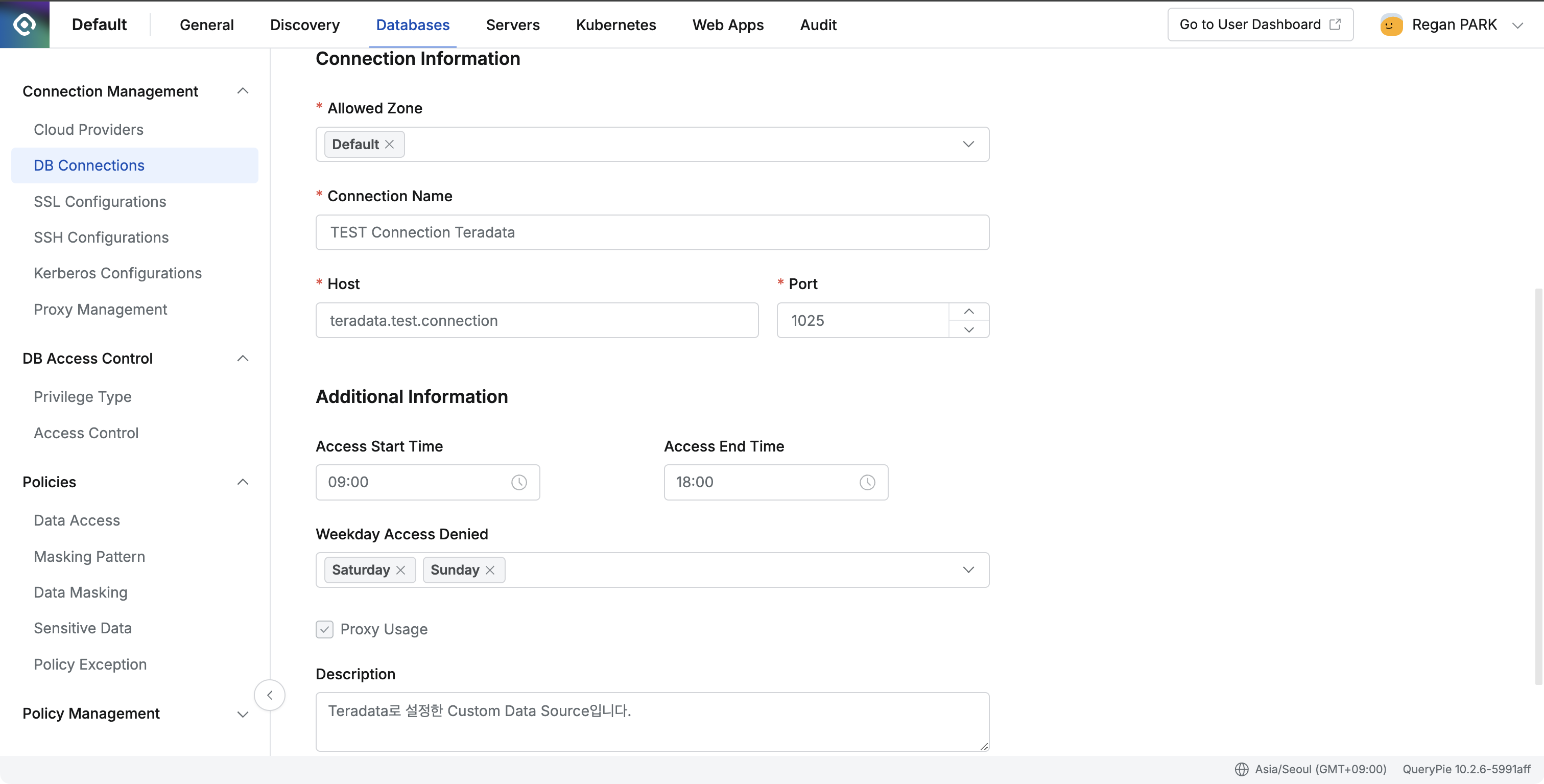Decrease the Port value with down arrow
This screenshot has height=784, width=1544.
click(968, 329)
